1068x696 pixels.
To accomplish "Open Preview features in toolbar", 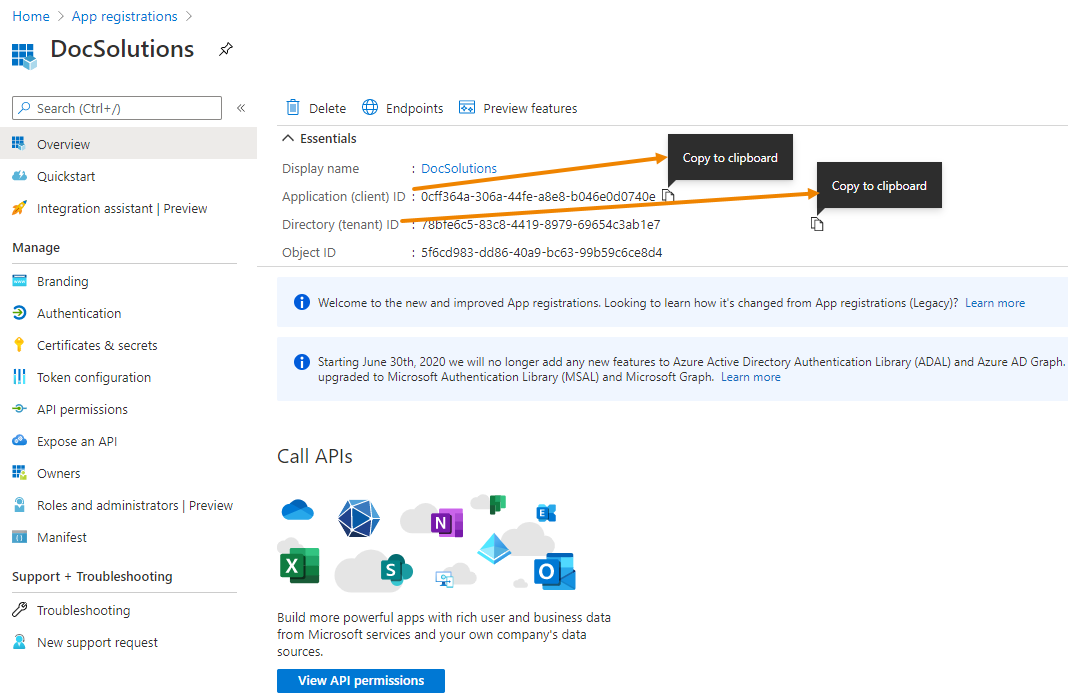I will [x=518, y=108].
